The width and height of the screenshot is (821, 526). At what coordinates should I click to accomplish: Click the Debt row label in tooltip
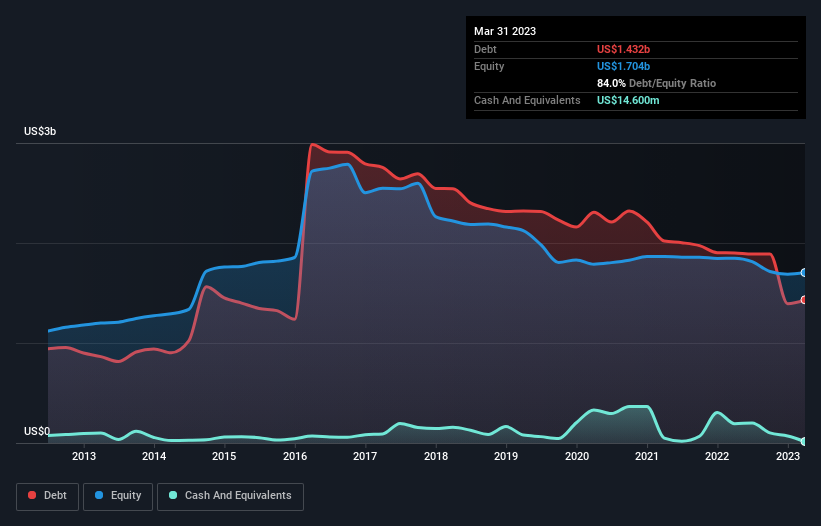point(485,49)
